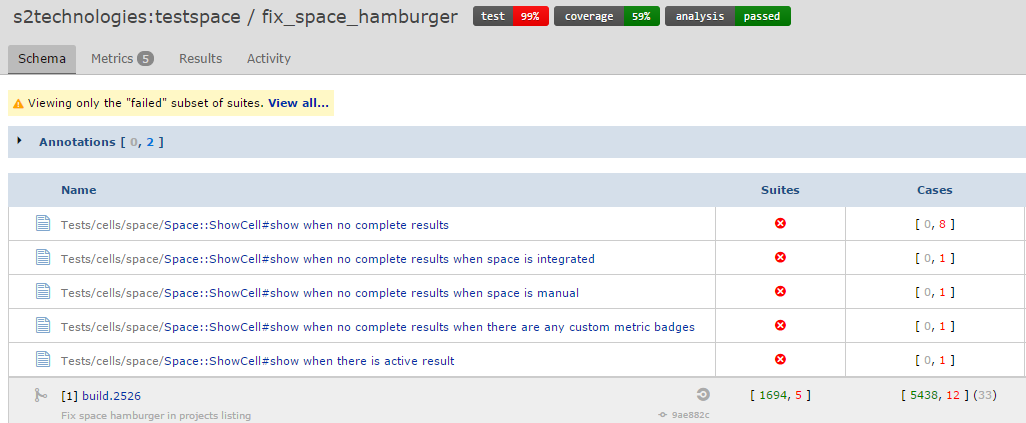This screenshot has width=1026, height=423.
Task: Switch to the Metrics tab
Action: tap(121, 59)
